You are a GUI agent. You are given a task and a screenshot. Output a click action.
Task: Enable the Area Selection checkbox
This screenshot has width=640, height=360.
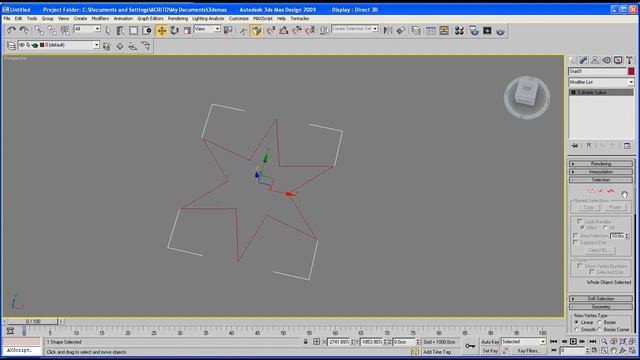[x=576, y=236]
